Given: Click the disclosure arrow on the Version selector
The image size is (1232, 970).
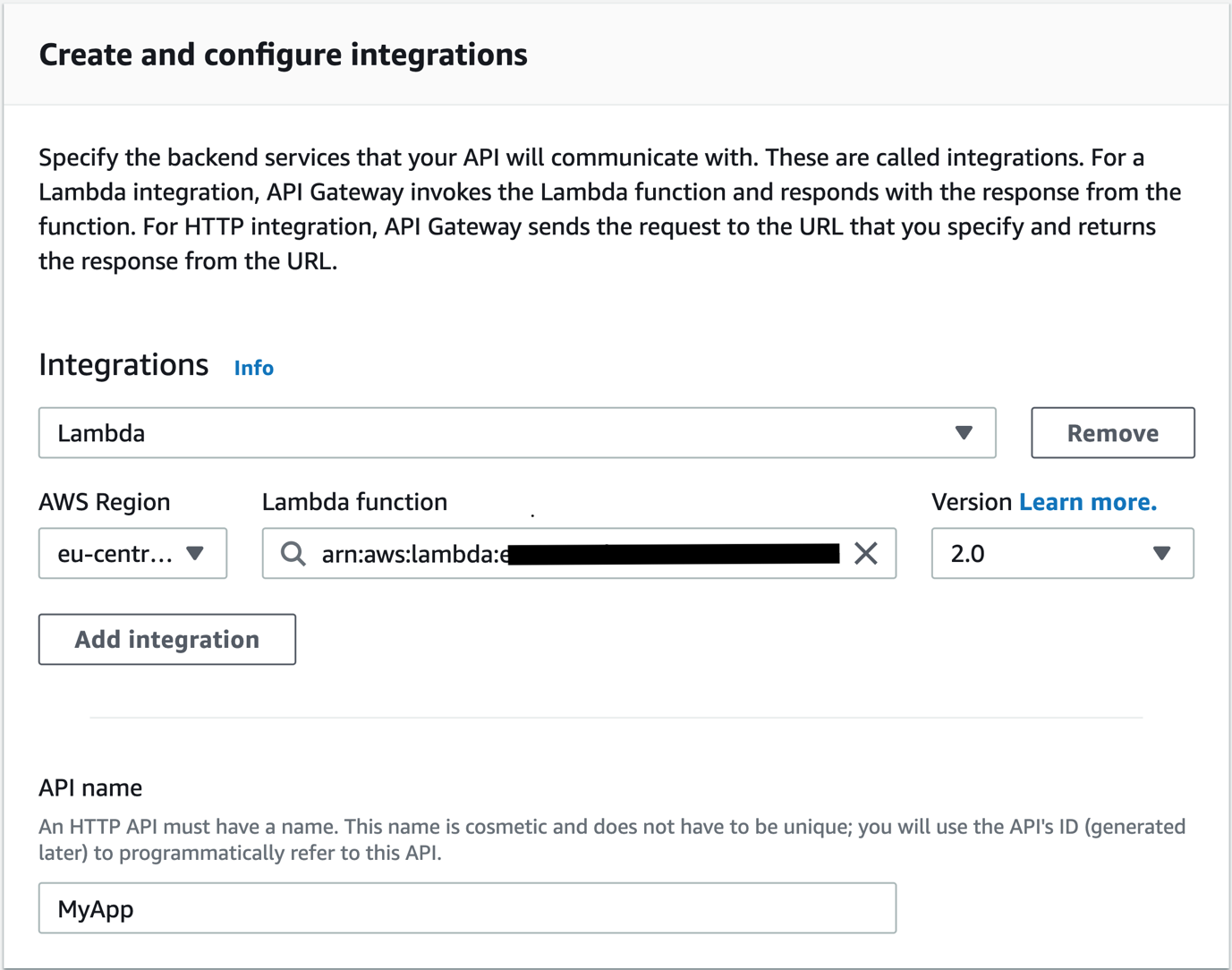Looking at the screenshot, I should click(x=1162, y=553).
